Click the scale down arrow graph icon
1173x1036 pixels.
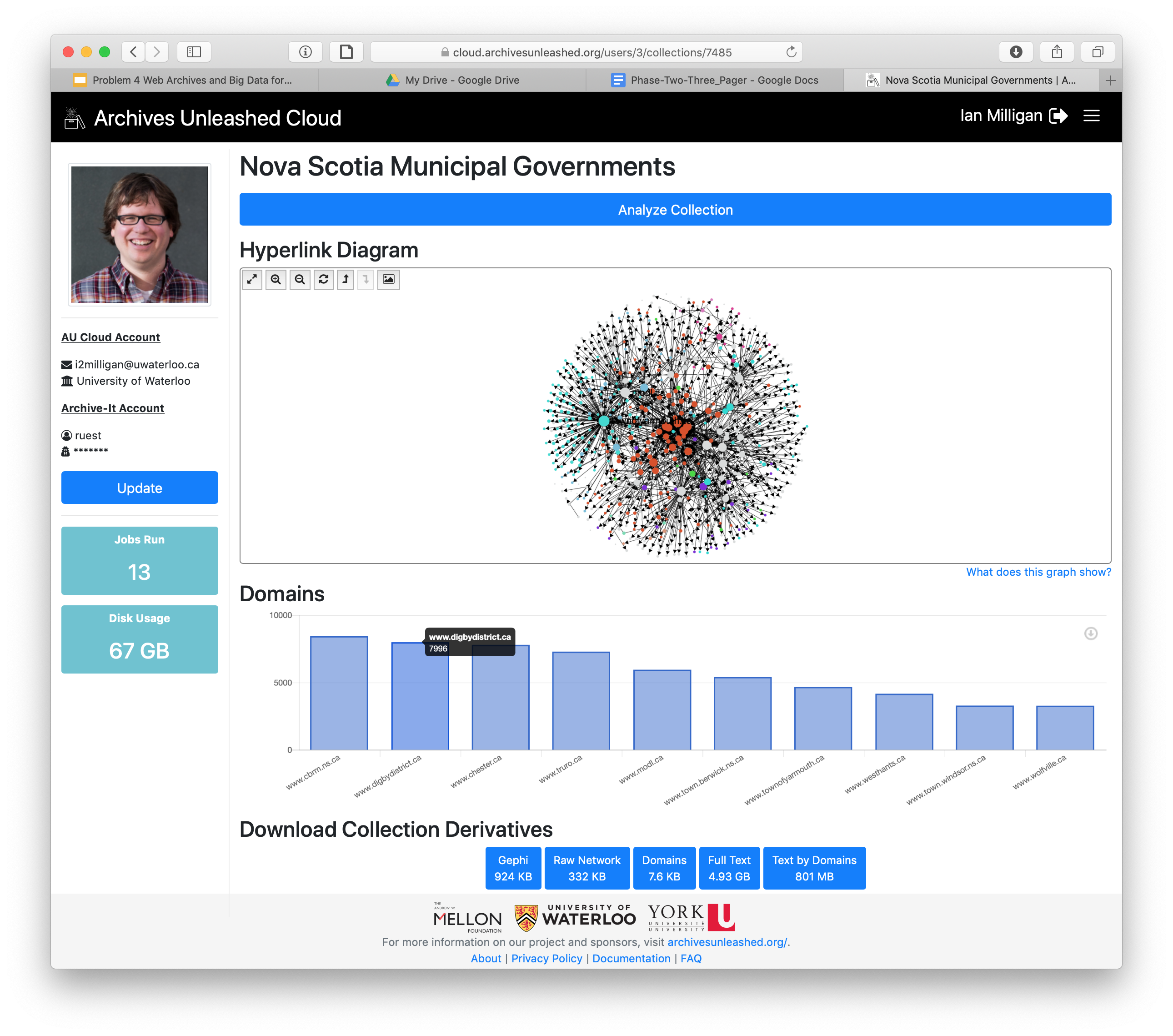pyautogui.click(x=366, y=280)
